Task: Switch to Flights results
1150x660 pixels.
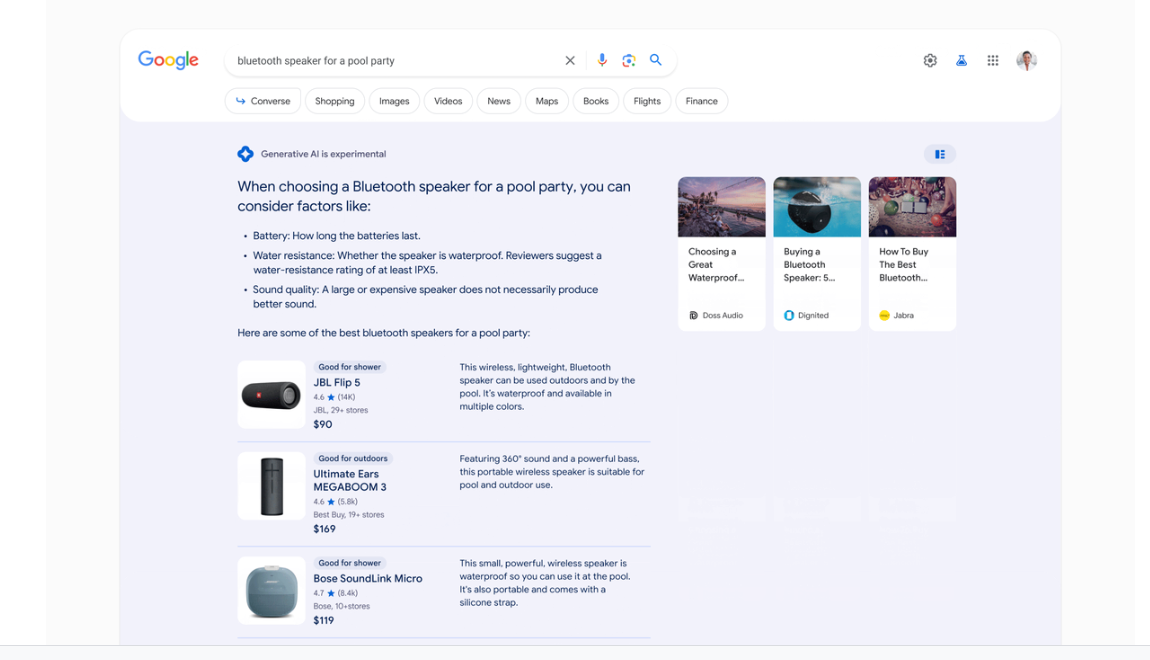Action: (x=647, y=101)
